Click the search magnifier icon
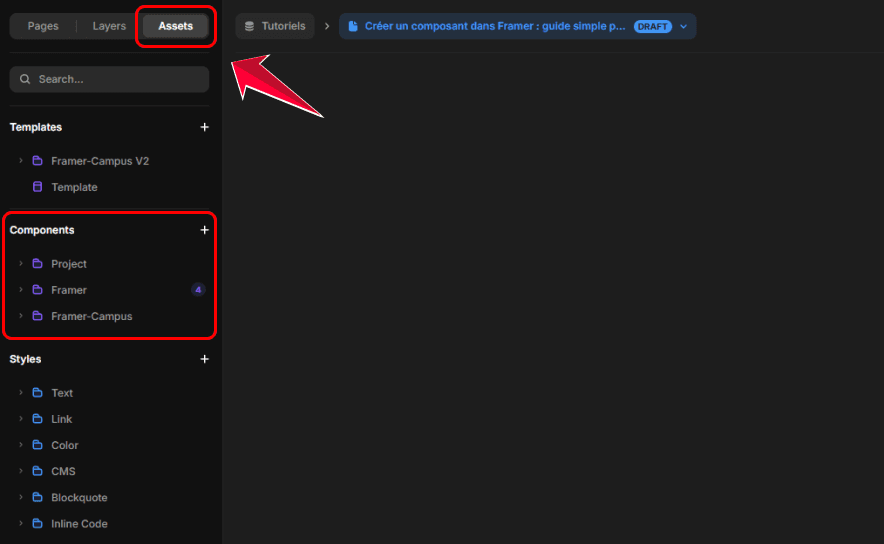This screenshot has height=544, width=884. point(25,79)
